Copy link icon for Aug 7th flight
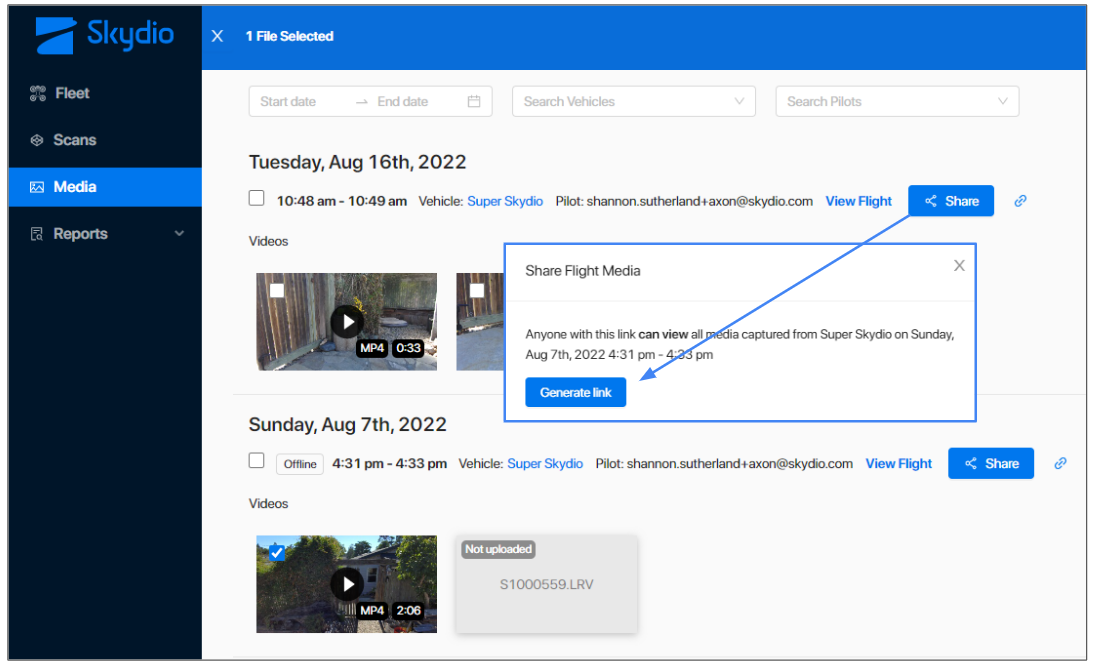Image resolution: width=1099 pixels, height=666 pixels. [x=1060, y=463]
